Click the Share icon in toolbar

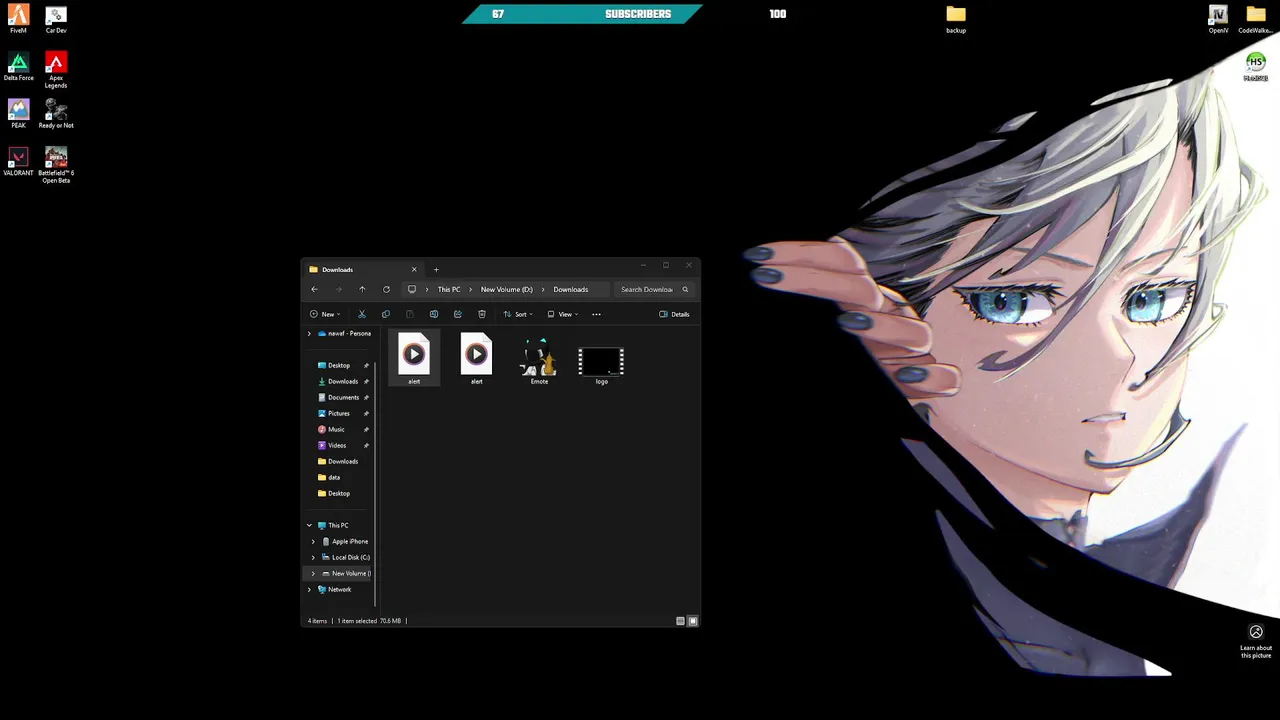point(457,314)
